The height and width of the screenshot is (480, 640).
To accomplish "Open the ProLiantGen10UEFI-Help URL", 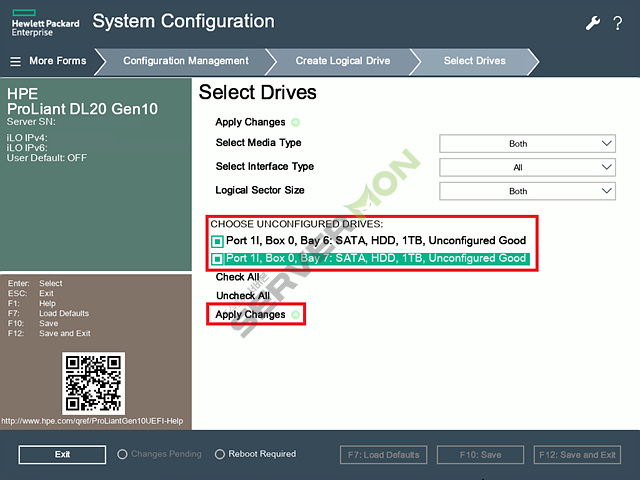I will [x=92, y=421].
